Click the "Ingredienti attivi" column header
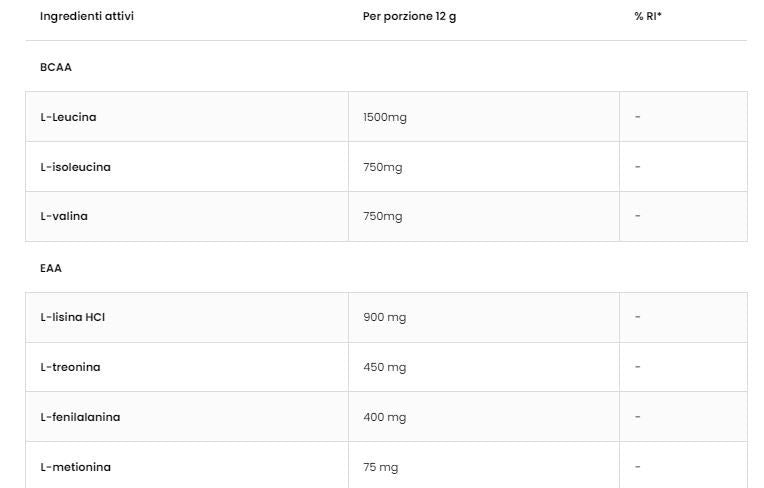This screenshot has width=764, height=488. click(87, 17)
